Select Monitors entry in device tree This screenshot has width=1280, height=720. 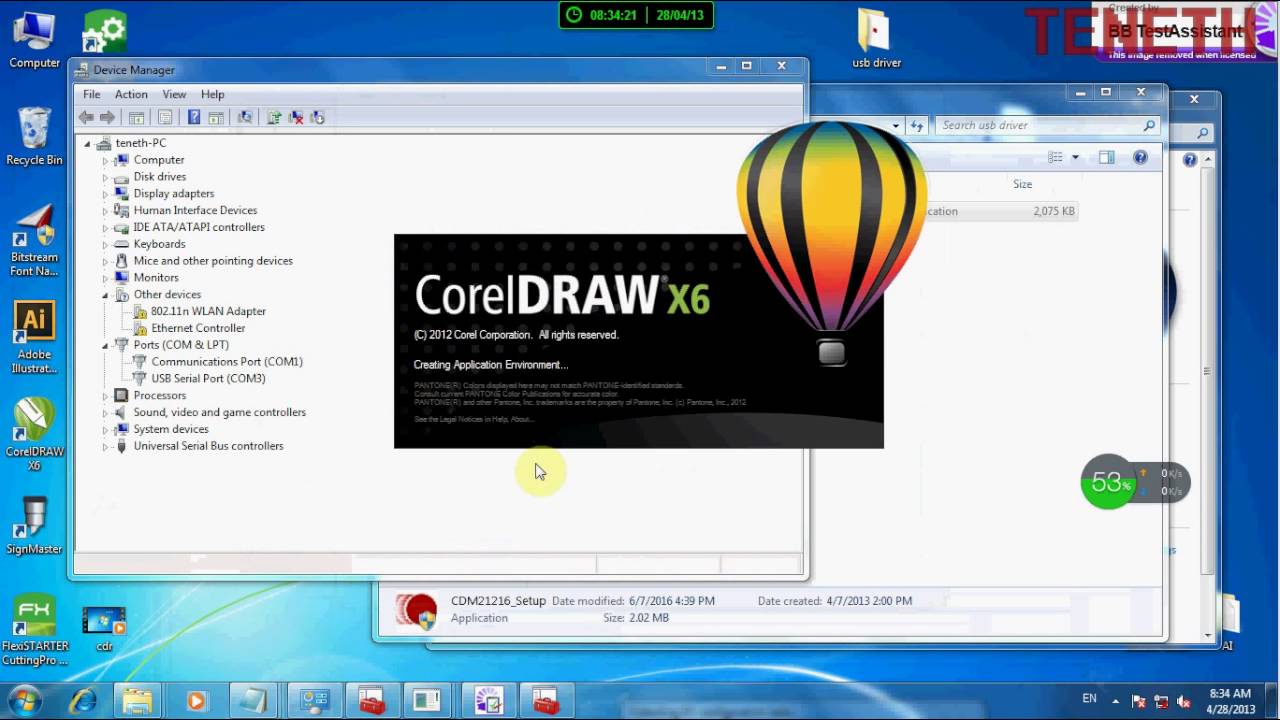coord(156,278)
